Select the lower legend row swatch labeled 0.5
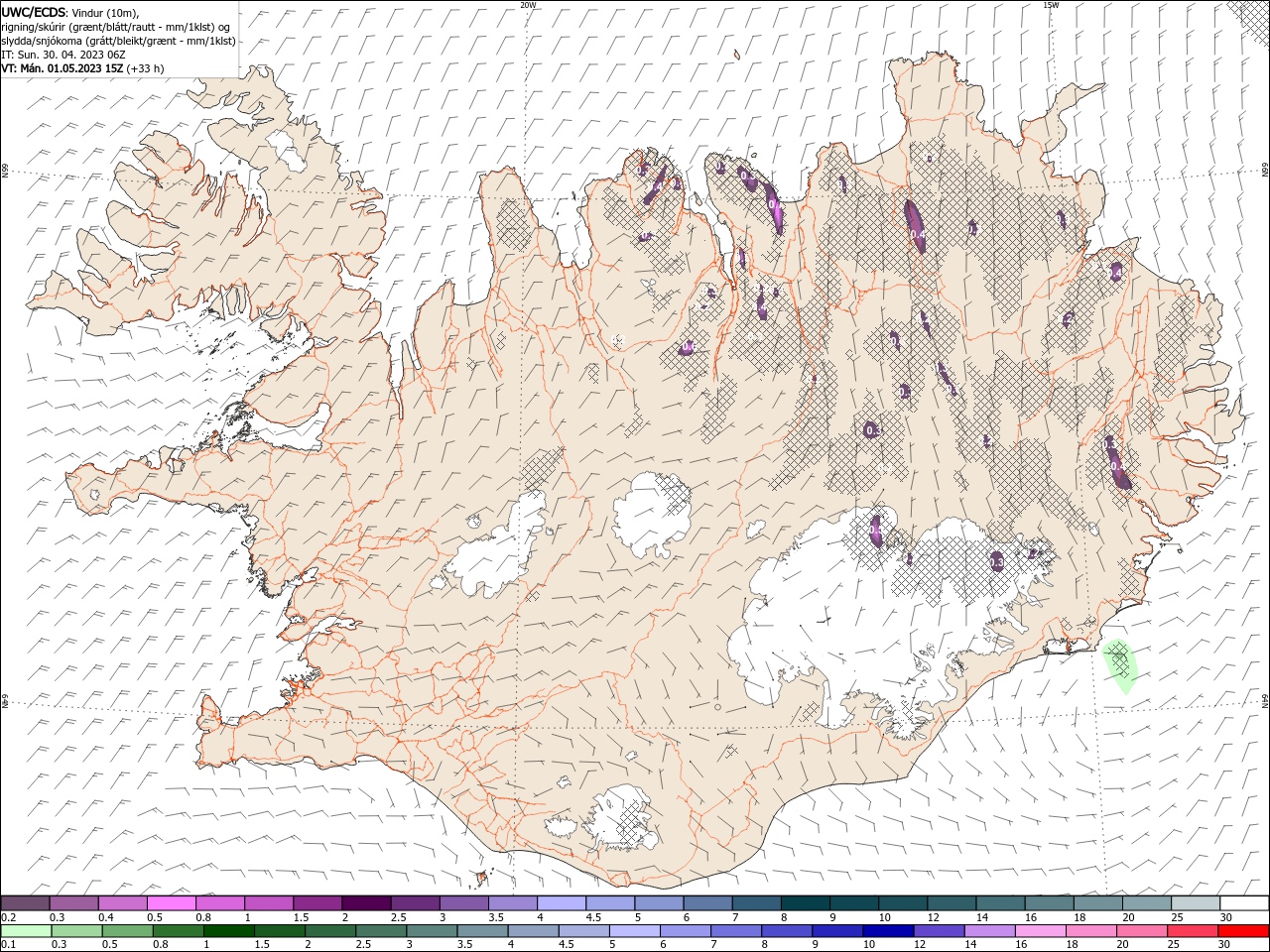1270x952 pixels. 128,930
